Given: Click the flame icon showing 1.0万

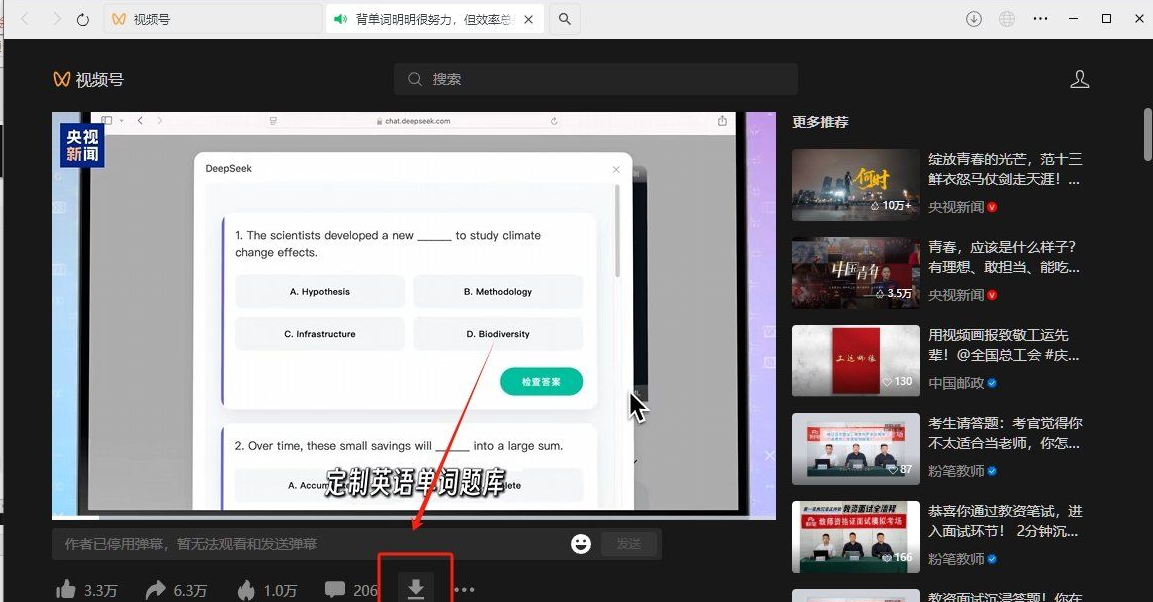Looking at the screenshot, I should click(x=246, y=590).
